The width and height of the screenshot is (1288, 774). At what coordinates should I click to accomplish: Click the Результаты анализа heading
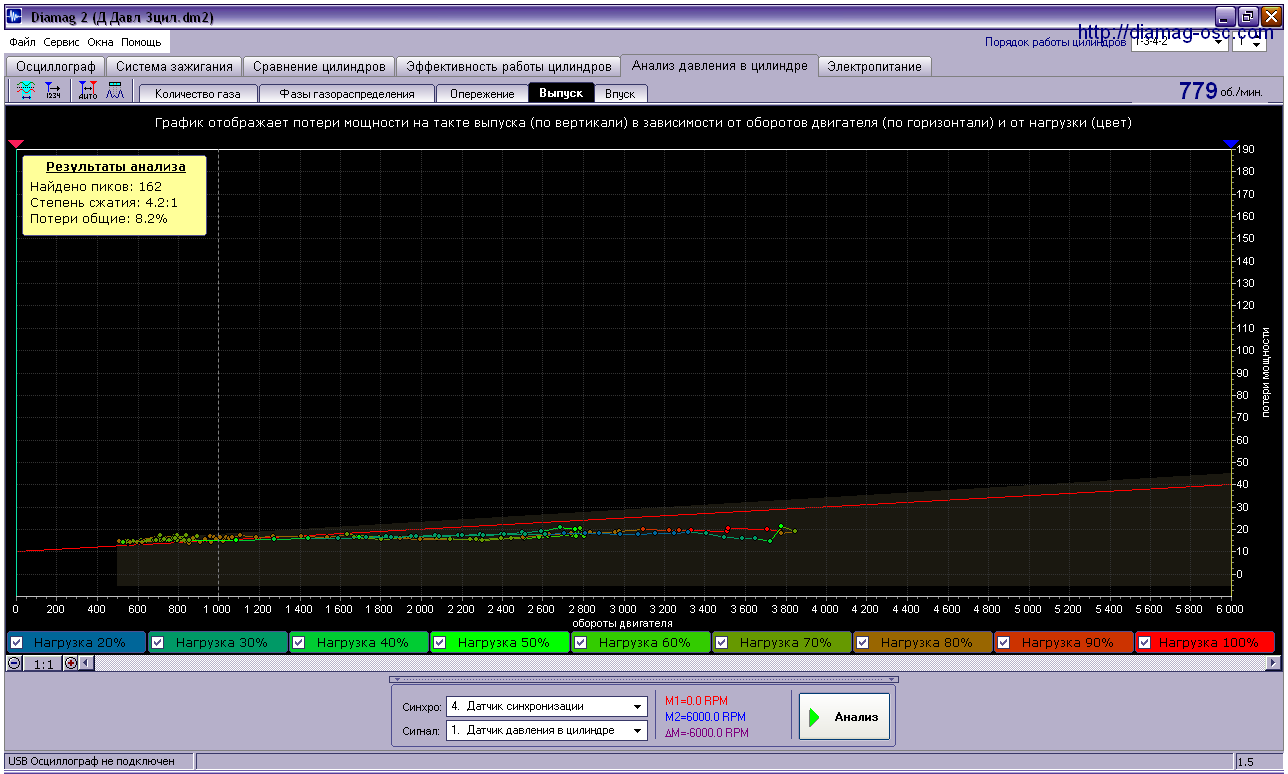pos(115,167)
